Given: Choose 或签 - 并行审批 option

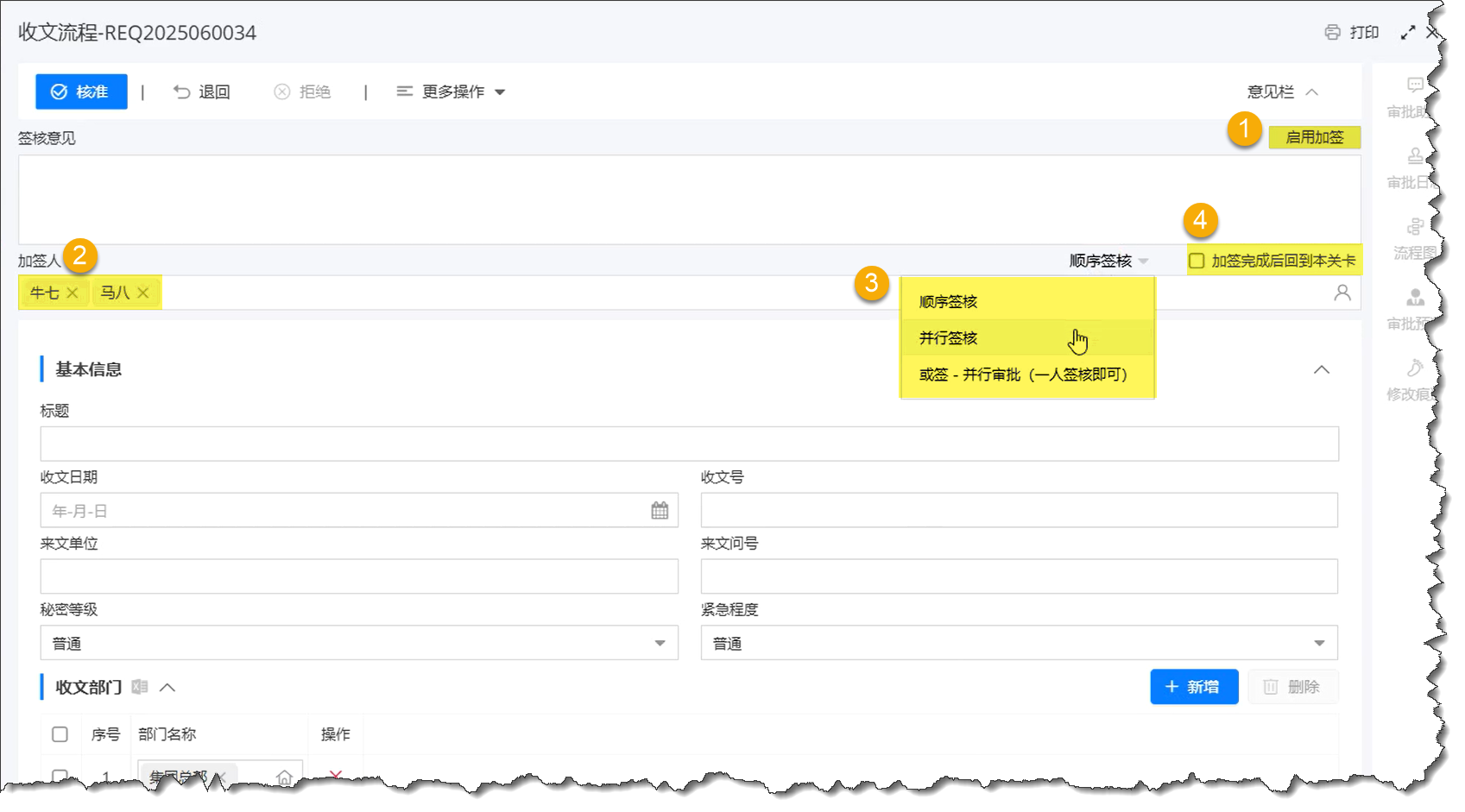Looking at the screenshot, I should (x=1023, y=375).
